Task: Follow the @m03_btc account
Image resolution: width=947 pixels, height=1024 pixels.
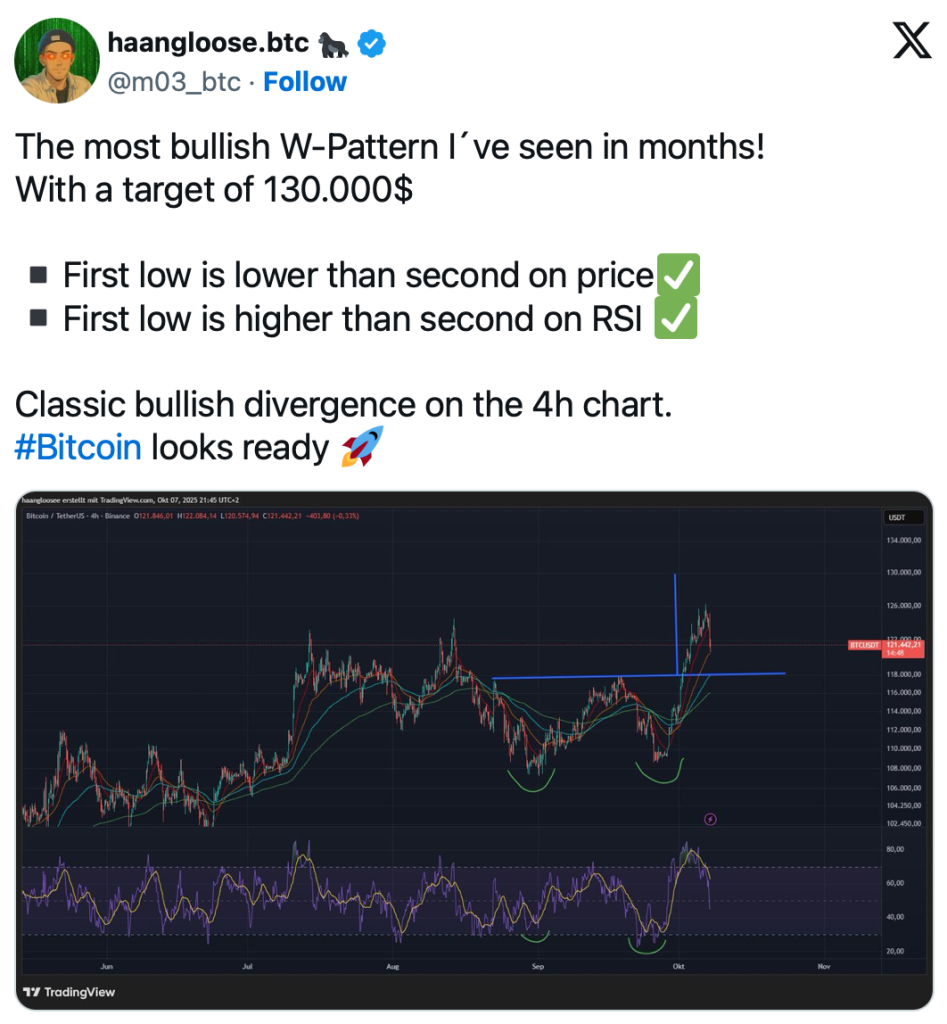Action: click(305, 82)
